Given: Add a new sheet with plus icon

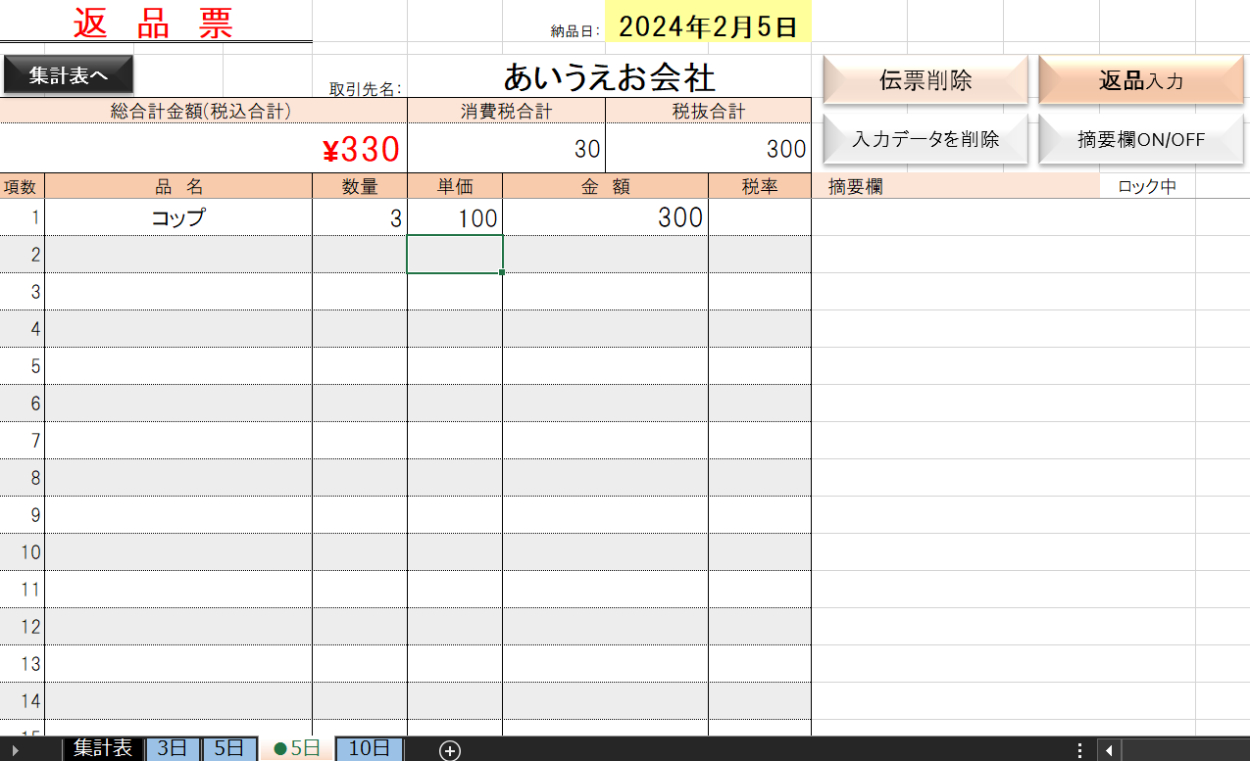Looking at the screenshot, I should (x=450, y=750).
